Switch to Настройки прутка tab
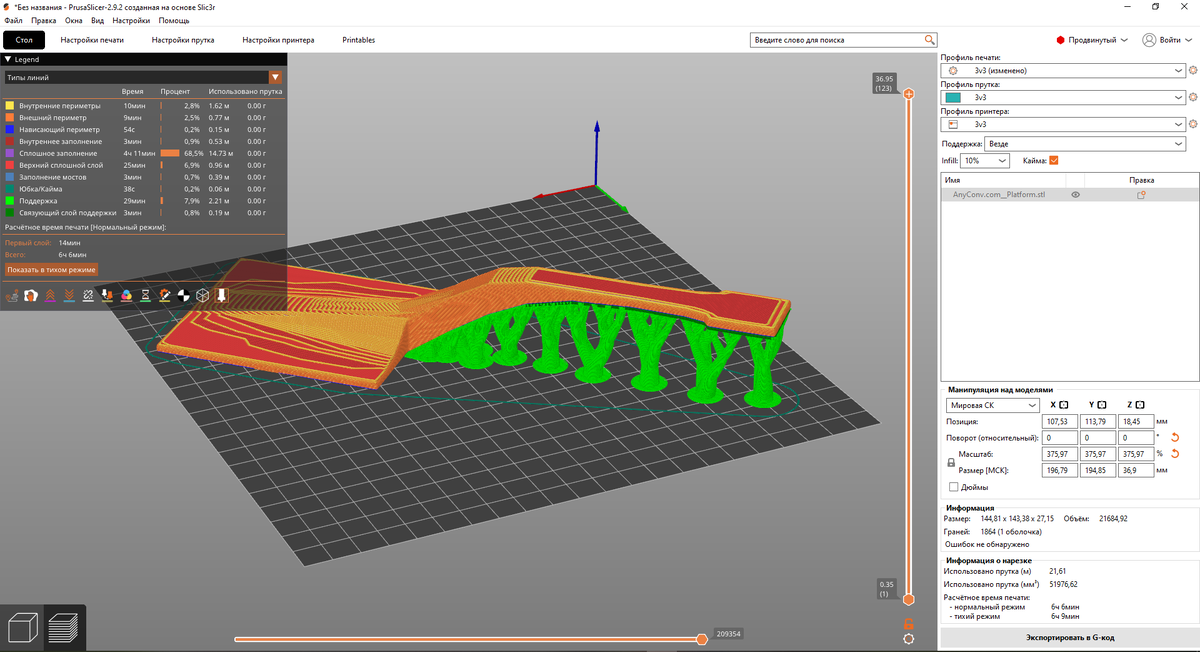Screen dimensions: 1200x652 click(183, 40)
